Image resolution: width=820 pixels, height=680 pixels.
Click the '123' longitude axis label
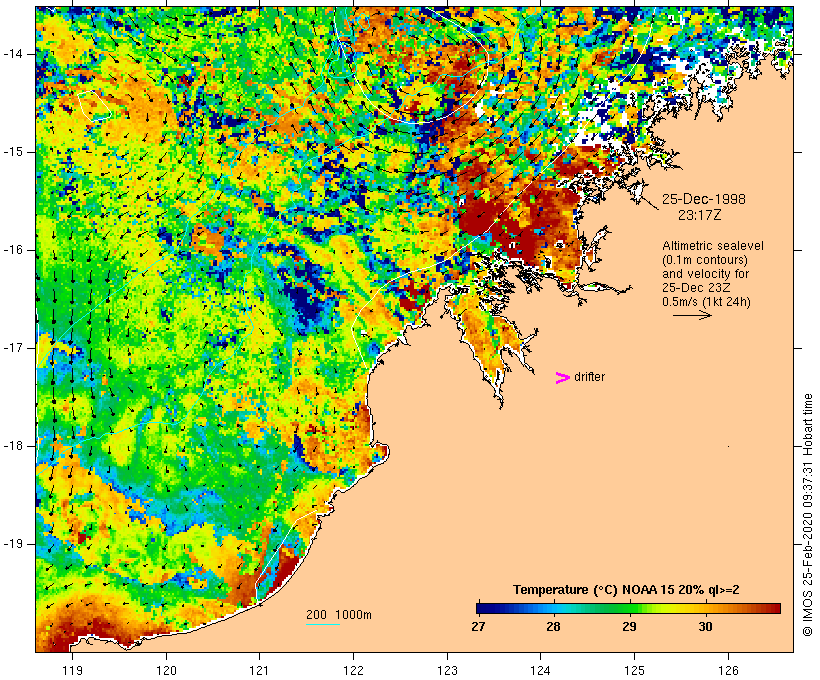pyautogui.click(x=447, y=670)
